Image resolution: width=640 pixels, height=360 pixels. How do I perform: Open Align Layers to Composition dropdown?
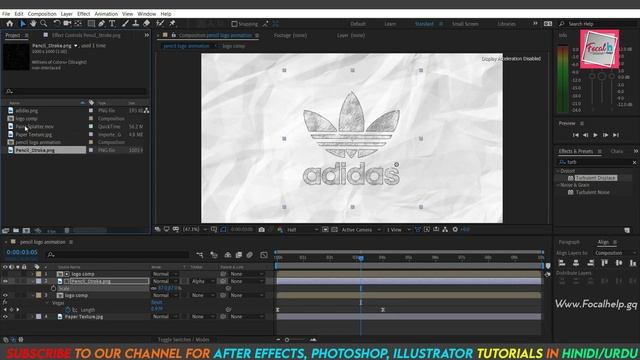click(x=614, y=253)
